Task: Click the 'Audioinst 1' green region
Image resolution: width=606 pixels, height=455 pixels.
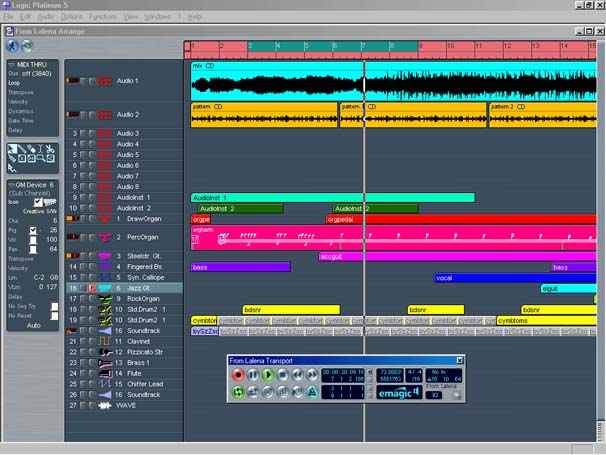Action: [x=333, y=198]
